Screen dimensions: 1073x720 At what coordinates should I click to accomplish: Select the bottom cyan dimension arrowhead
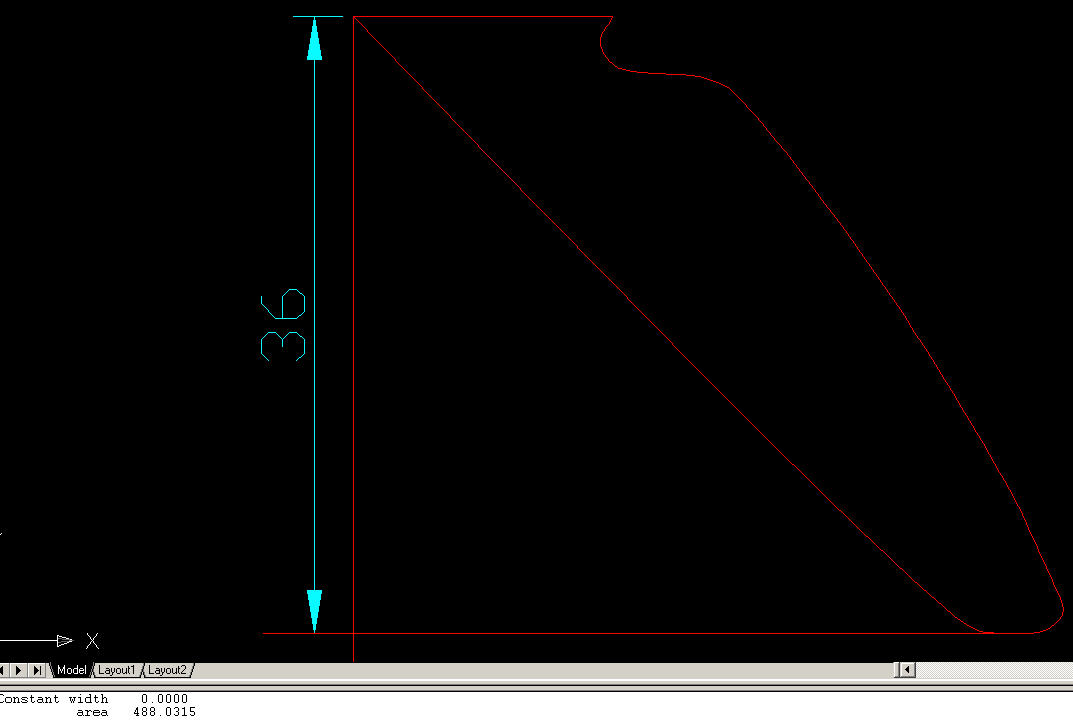pos(314,610)
